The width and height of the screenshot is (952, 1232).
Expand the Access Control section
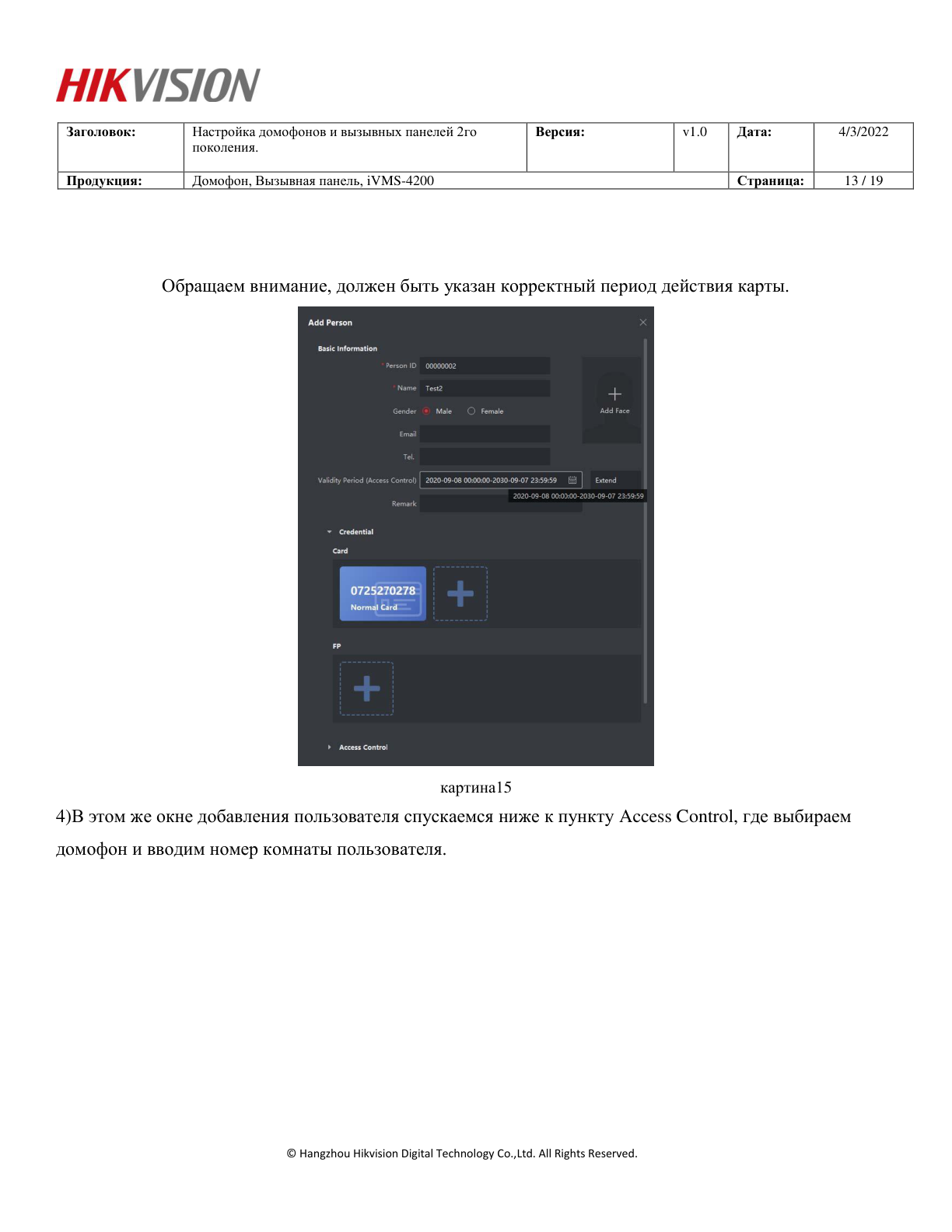330,747
